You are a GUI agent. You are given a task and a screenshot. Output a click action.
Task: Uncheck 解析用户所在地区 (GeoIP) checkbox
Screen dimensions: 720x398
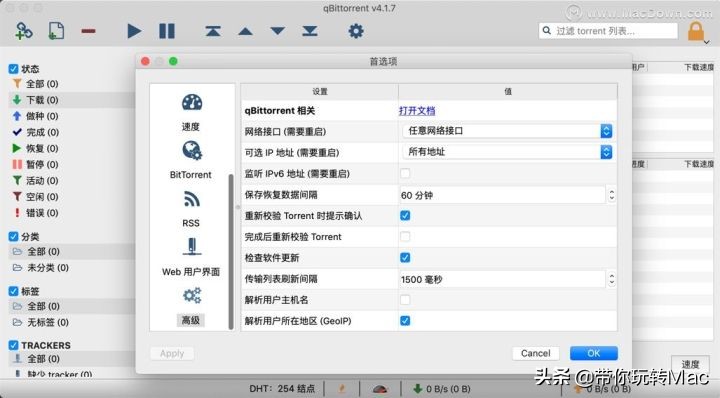pyautogui.click(x=405, y=320)
